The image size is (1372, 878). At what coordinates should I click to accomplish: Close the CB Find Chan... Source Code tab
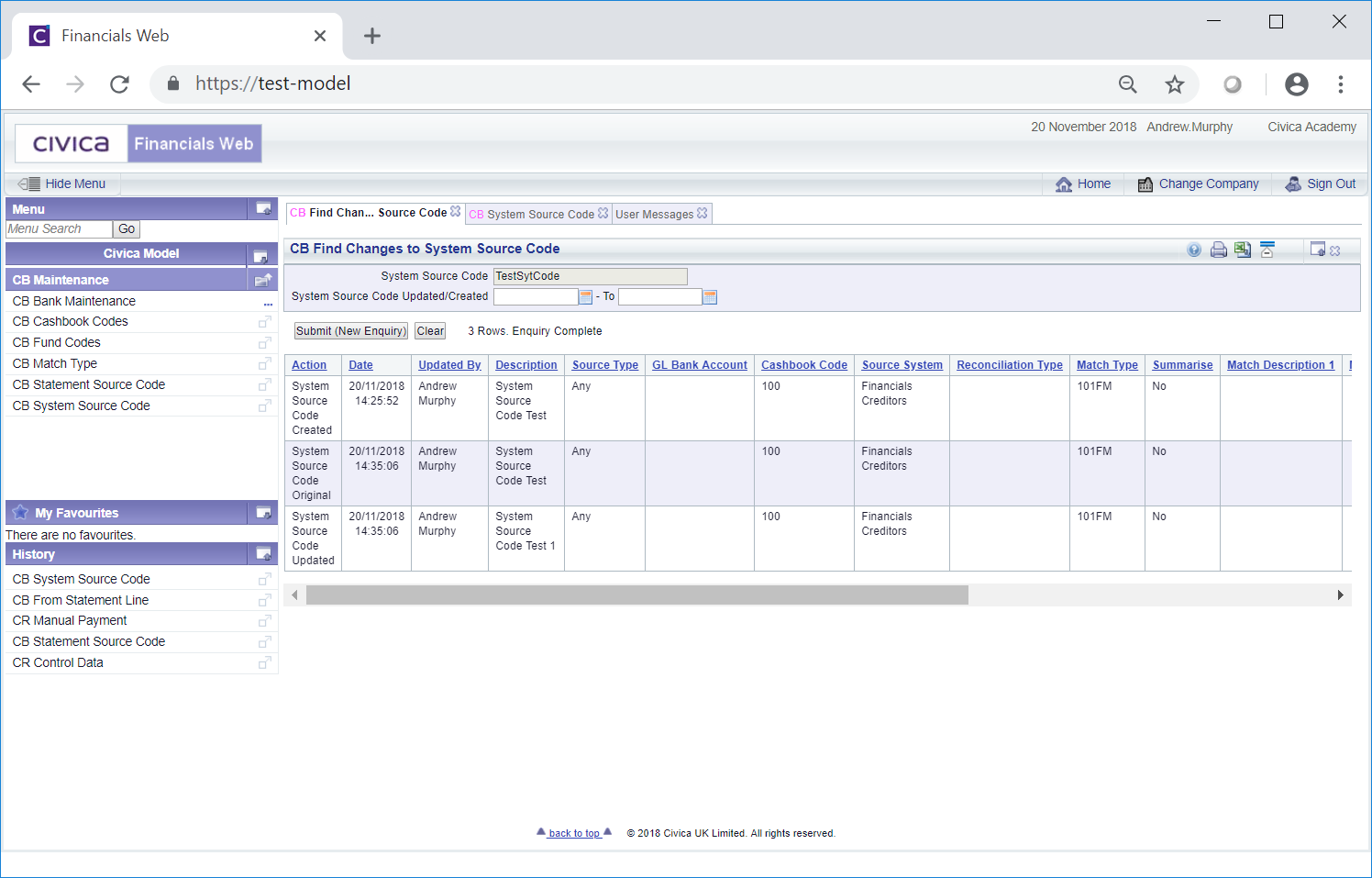pos(455,211)
